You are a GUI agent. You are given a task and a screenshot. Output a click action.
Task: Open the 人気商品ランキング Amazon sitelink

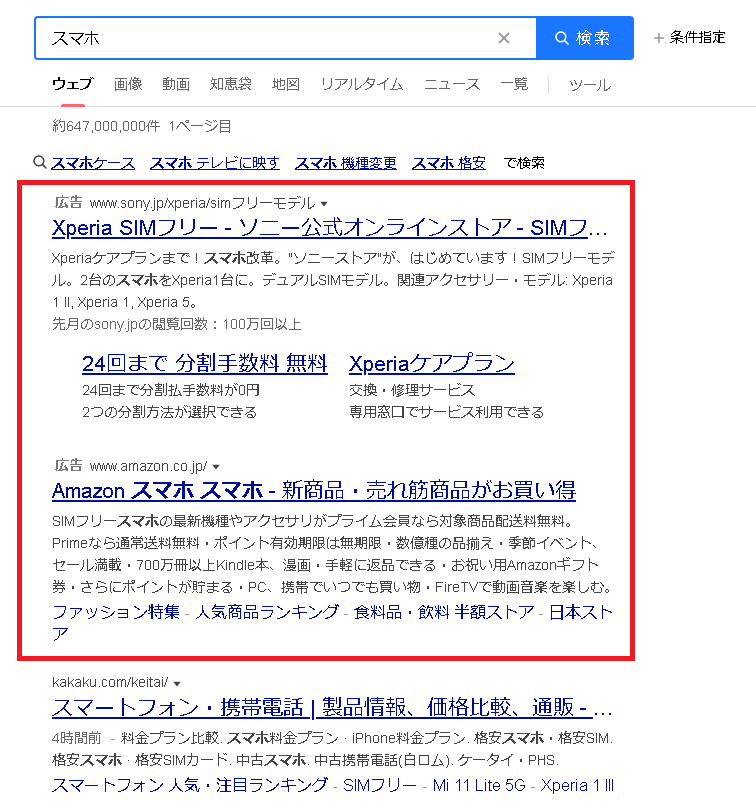coord(267,612)
